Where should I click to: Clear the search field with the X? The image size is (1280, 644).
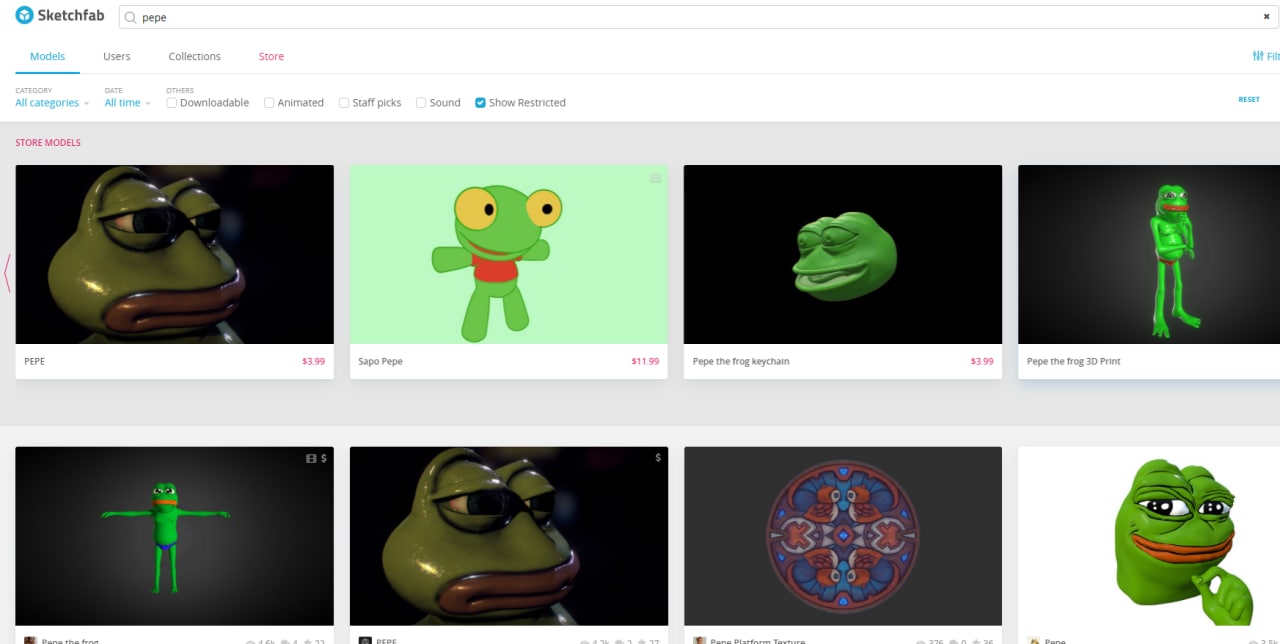[1266, 17]
